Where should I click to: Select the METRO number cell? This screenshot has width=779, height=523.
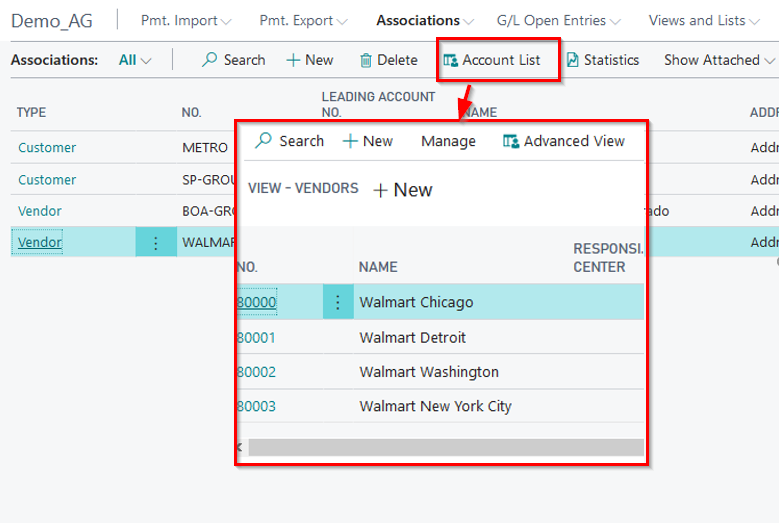[205, 148]
